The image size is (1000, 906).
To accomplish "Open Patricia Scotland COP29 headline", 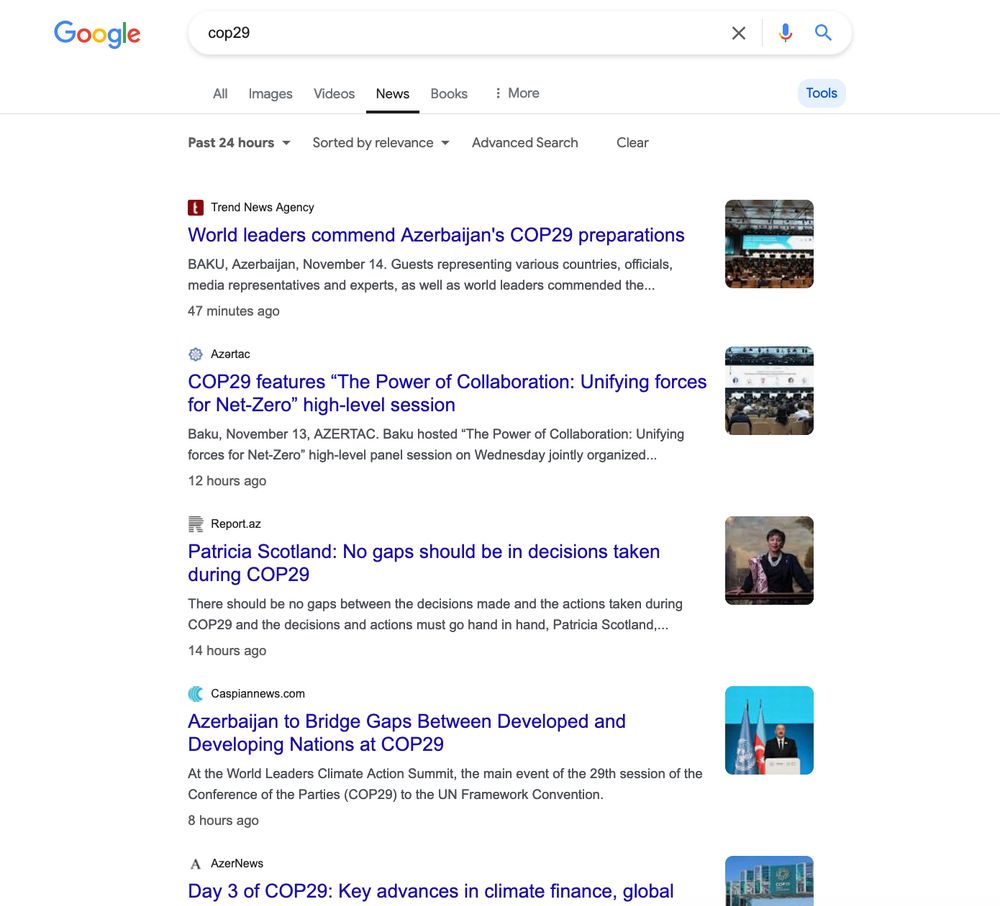I will coord(423,563).
